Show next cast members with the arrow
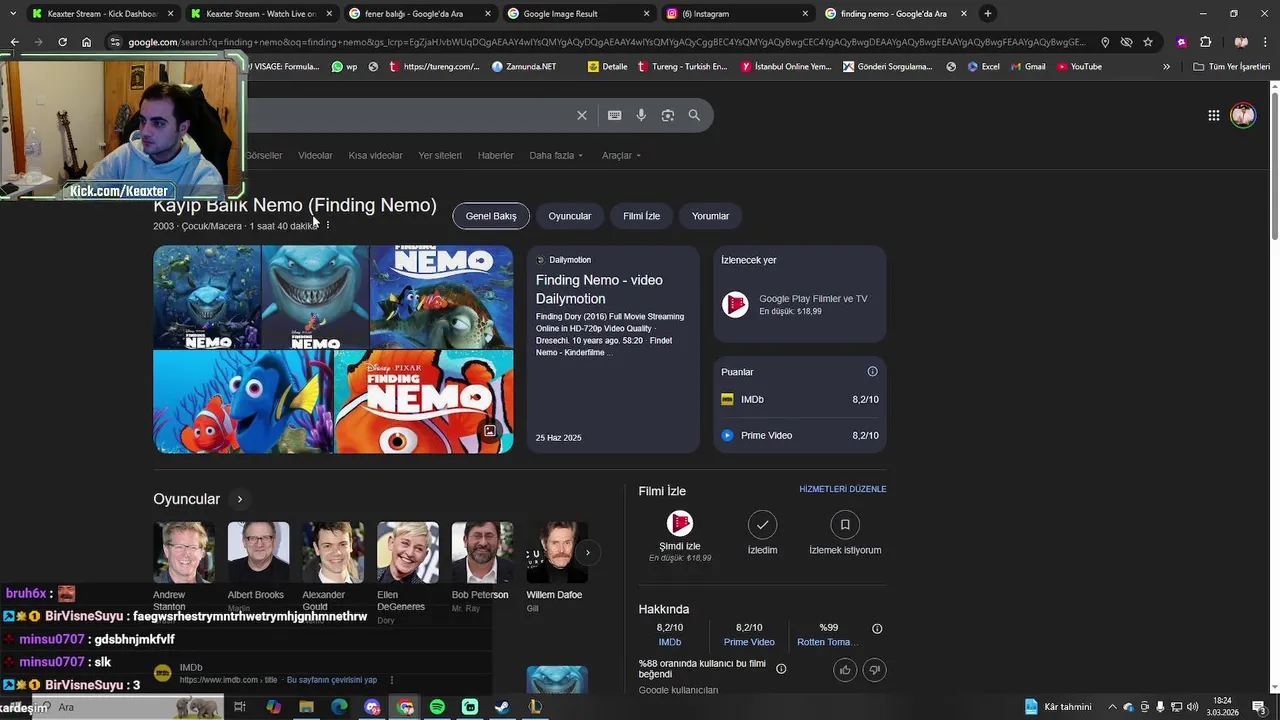 click(x=588, y=552)
